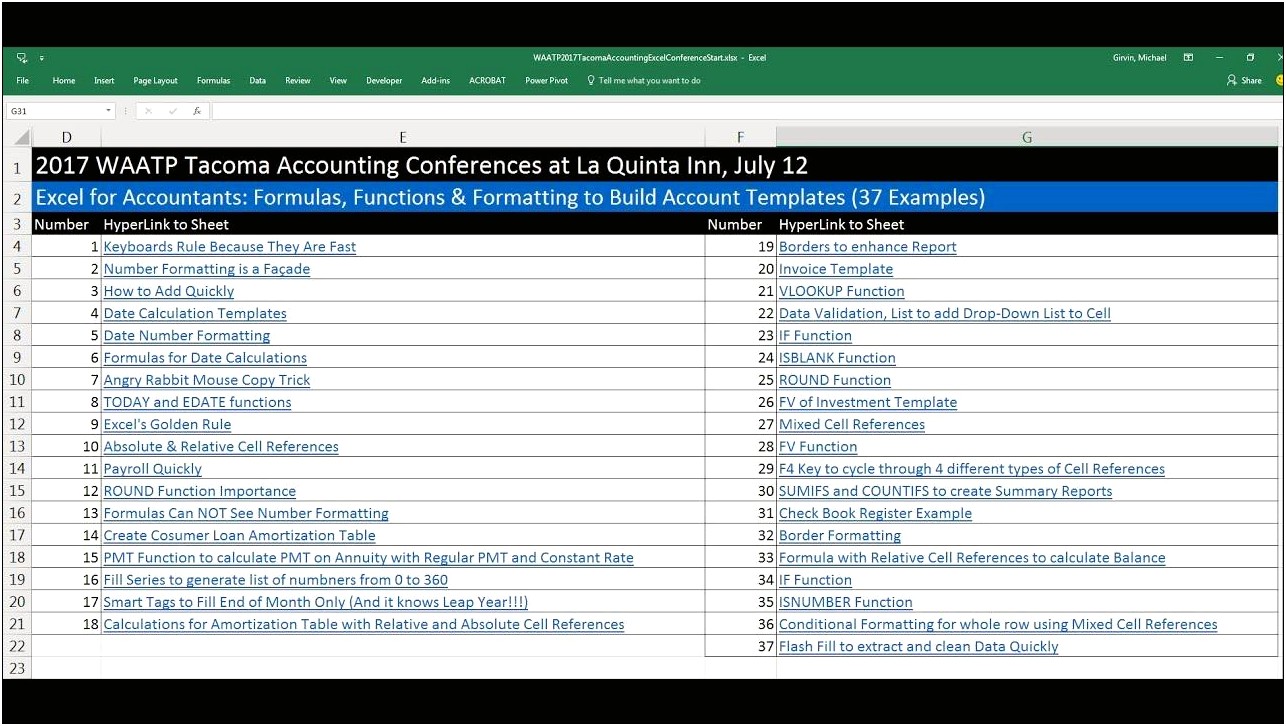Screen dimensions: 1286x726
Task: Open Mixed Cell References link in row 12
Action: click(x=852, y=424)
